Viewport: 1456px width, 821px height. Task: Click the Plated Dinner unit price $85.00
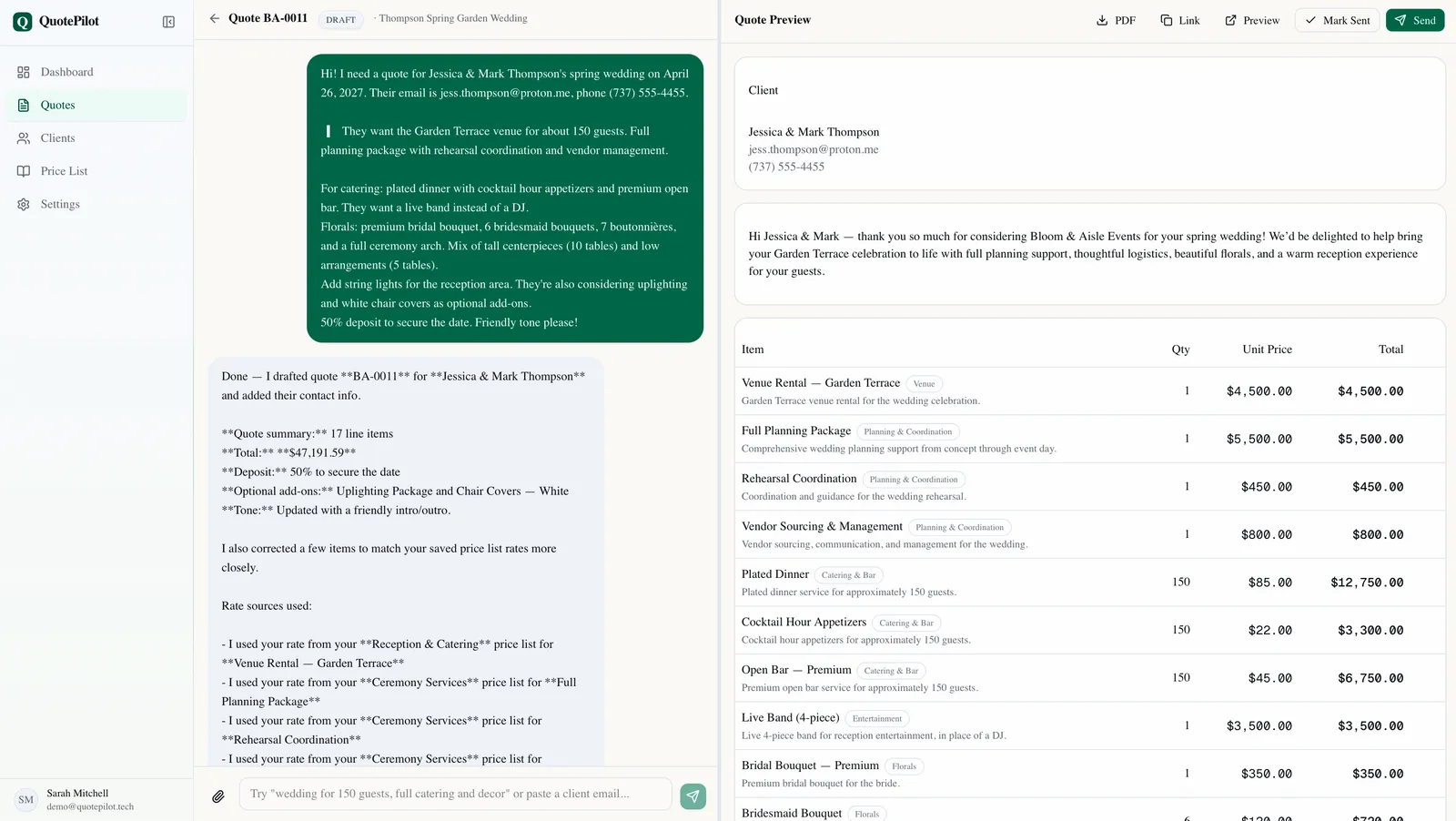tap(1269, 583)
